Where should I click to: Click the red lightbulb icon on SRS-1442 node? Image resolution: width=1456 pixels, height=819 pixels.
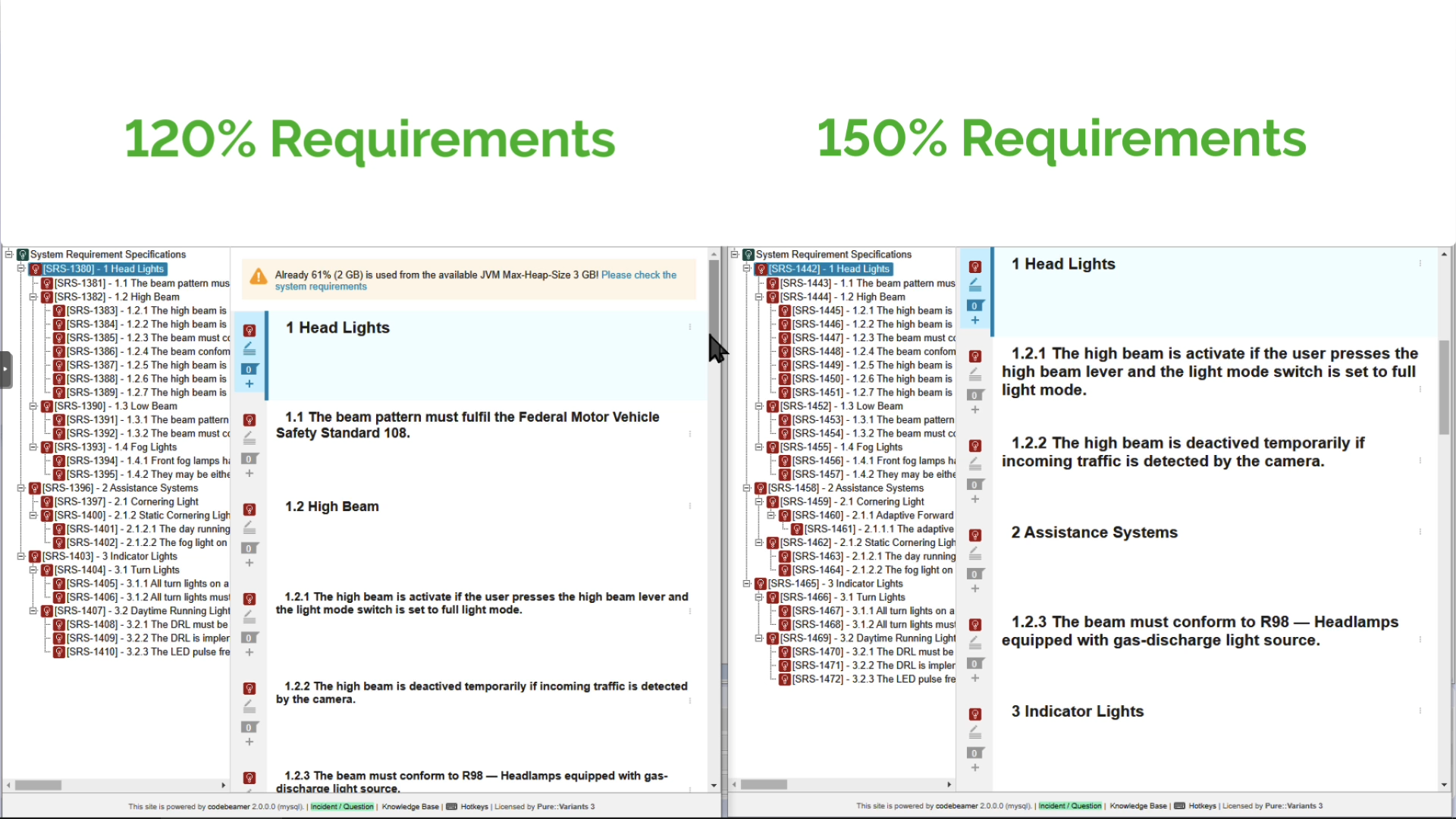pos(761,268)
